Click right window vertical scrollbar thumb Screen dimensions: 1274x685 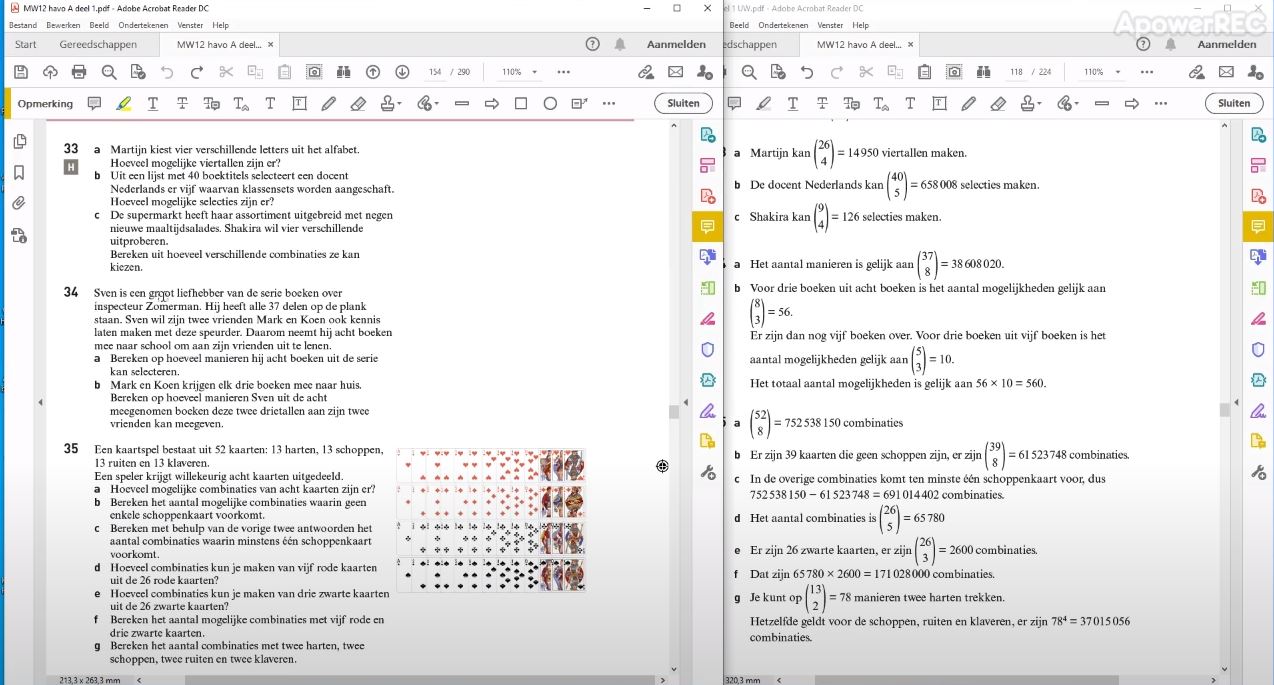coord(1225,410)
